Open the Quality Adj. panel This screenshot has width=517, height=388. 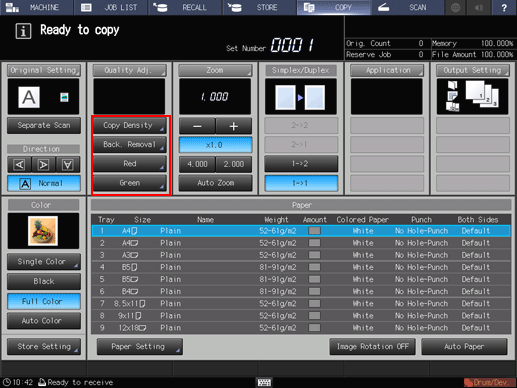[x=129, y=70]
